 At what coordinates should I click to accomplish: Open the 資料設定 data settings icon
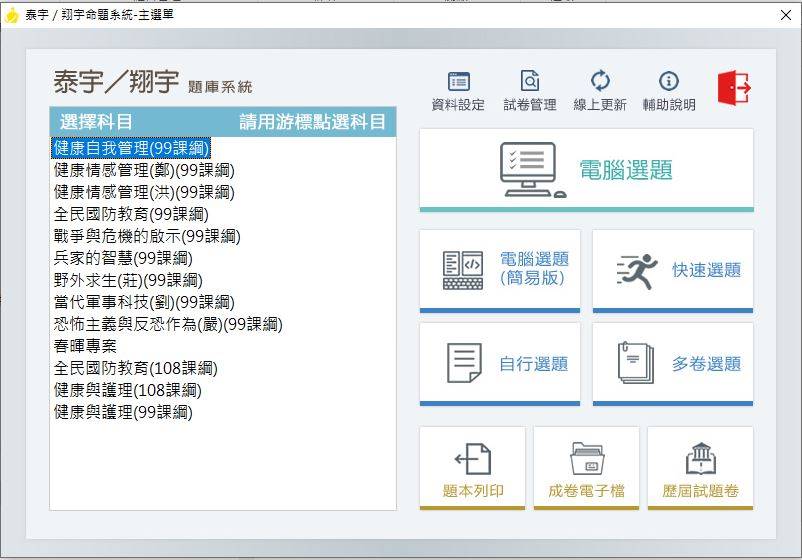pos(458,92)
